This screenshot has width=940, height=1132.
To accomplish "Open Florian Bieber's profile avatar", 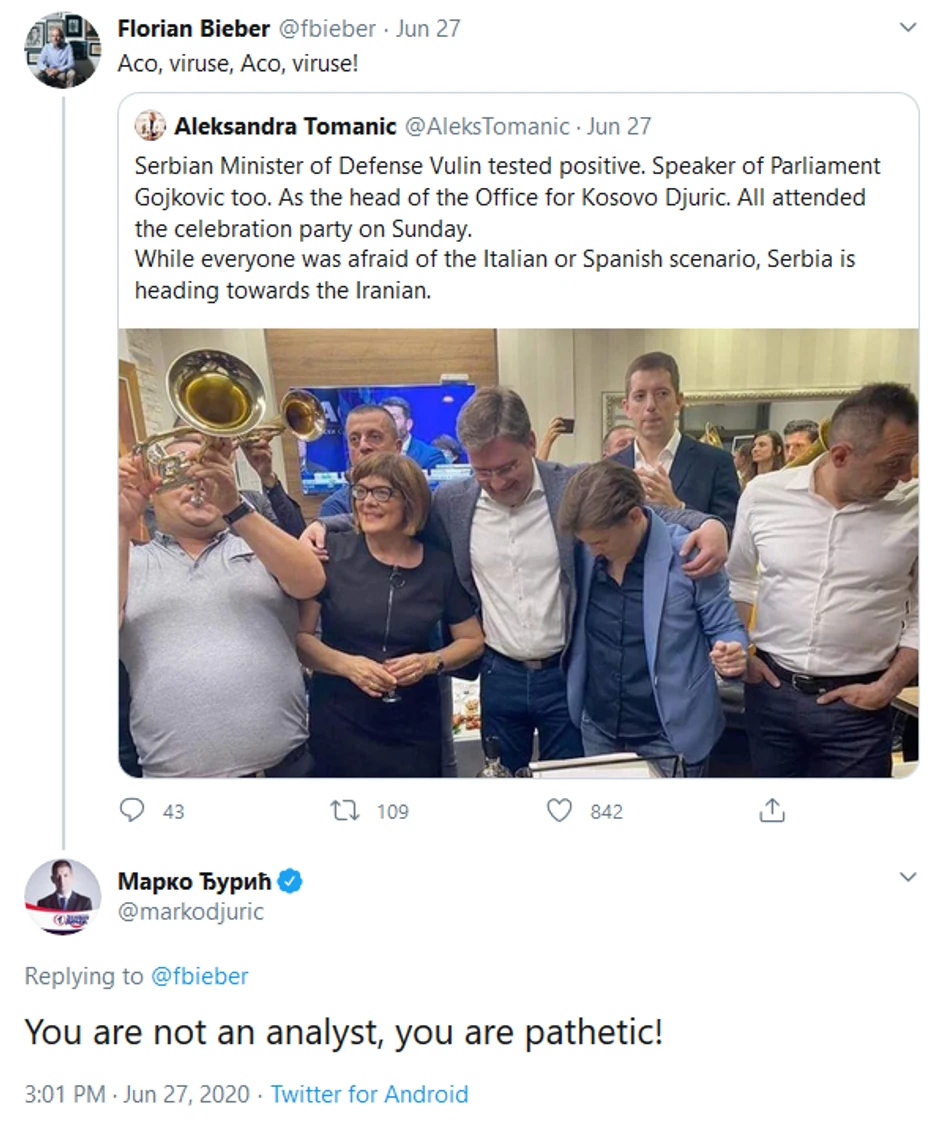I will 62,50.
